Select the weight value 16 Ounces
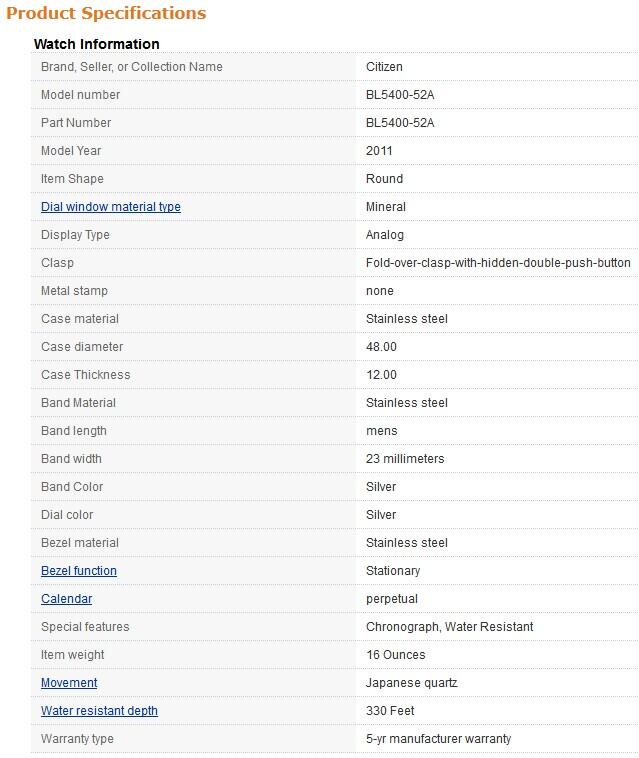The height and width of the screenshot is (758, 639). click(x=396, y=656)
